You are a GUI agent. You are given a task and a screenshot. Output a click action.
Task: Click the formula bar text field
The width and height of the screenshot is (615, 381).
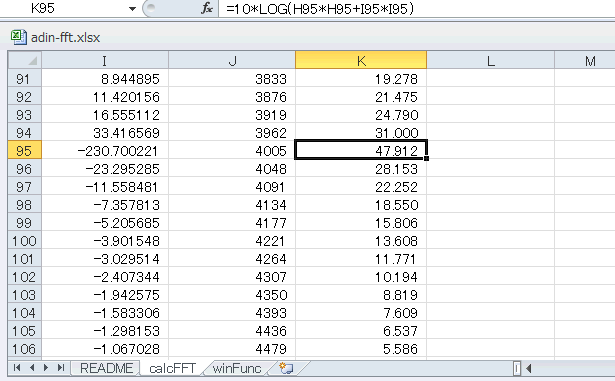point(416,8)
